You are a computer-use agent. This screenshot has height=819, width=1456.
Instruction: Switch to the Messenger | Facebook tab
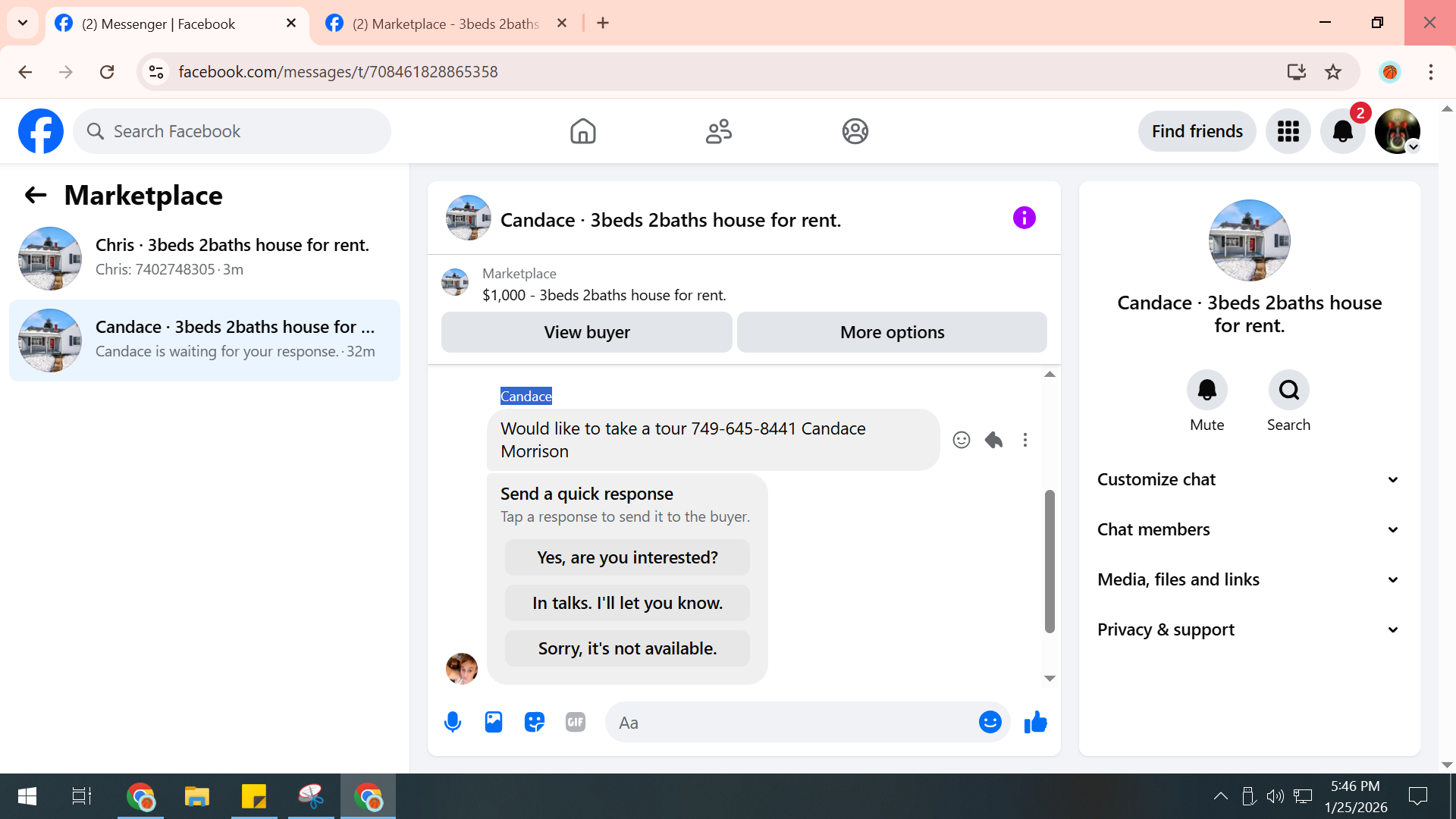point(177,24)
